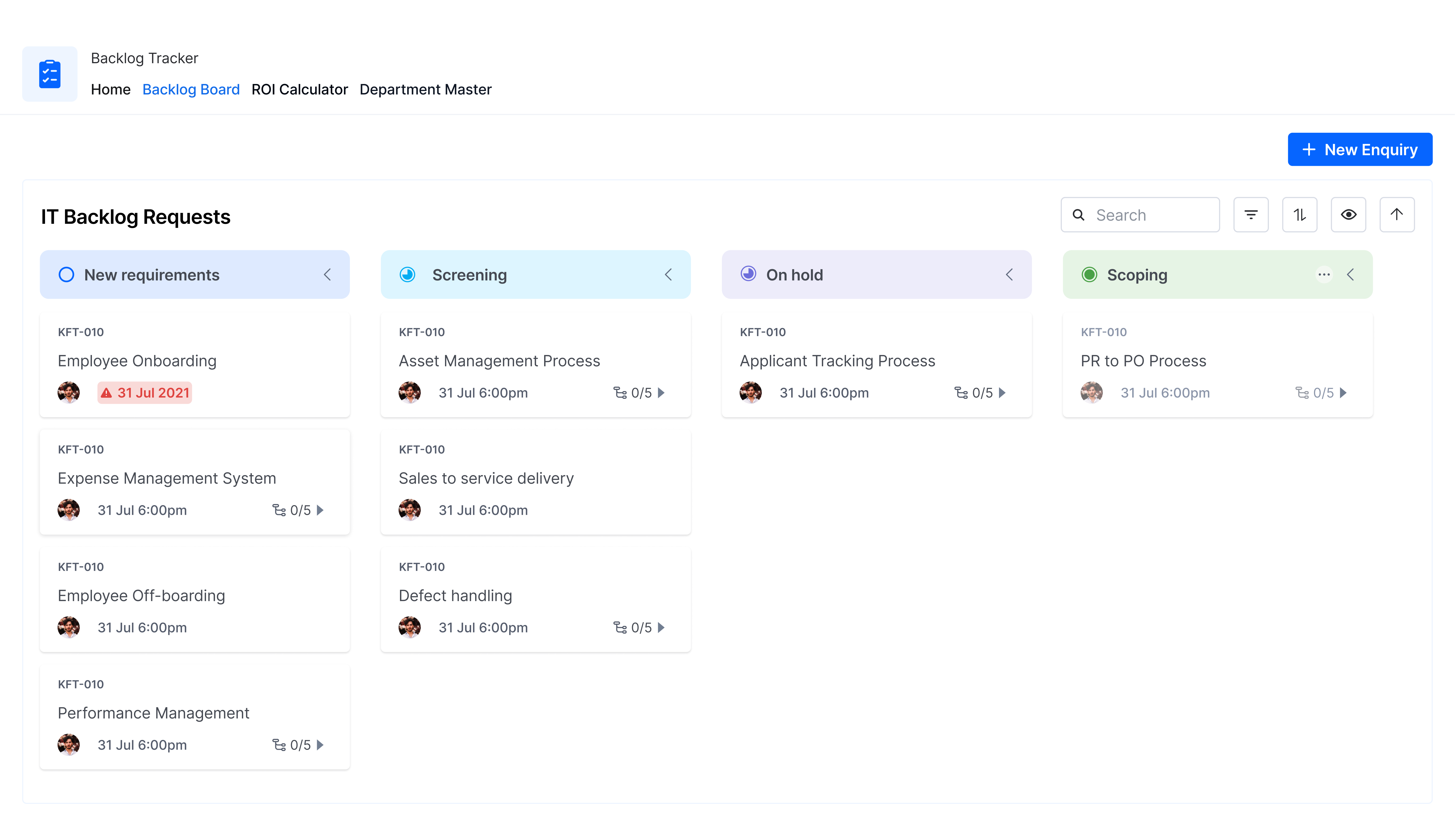The width and height of the screenshot is (1456, 838).
Task: Open the filter options icon
Action: coord(1251,214)
